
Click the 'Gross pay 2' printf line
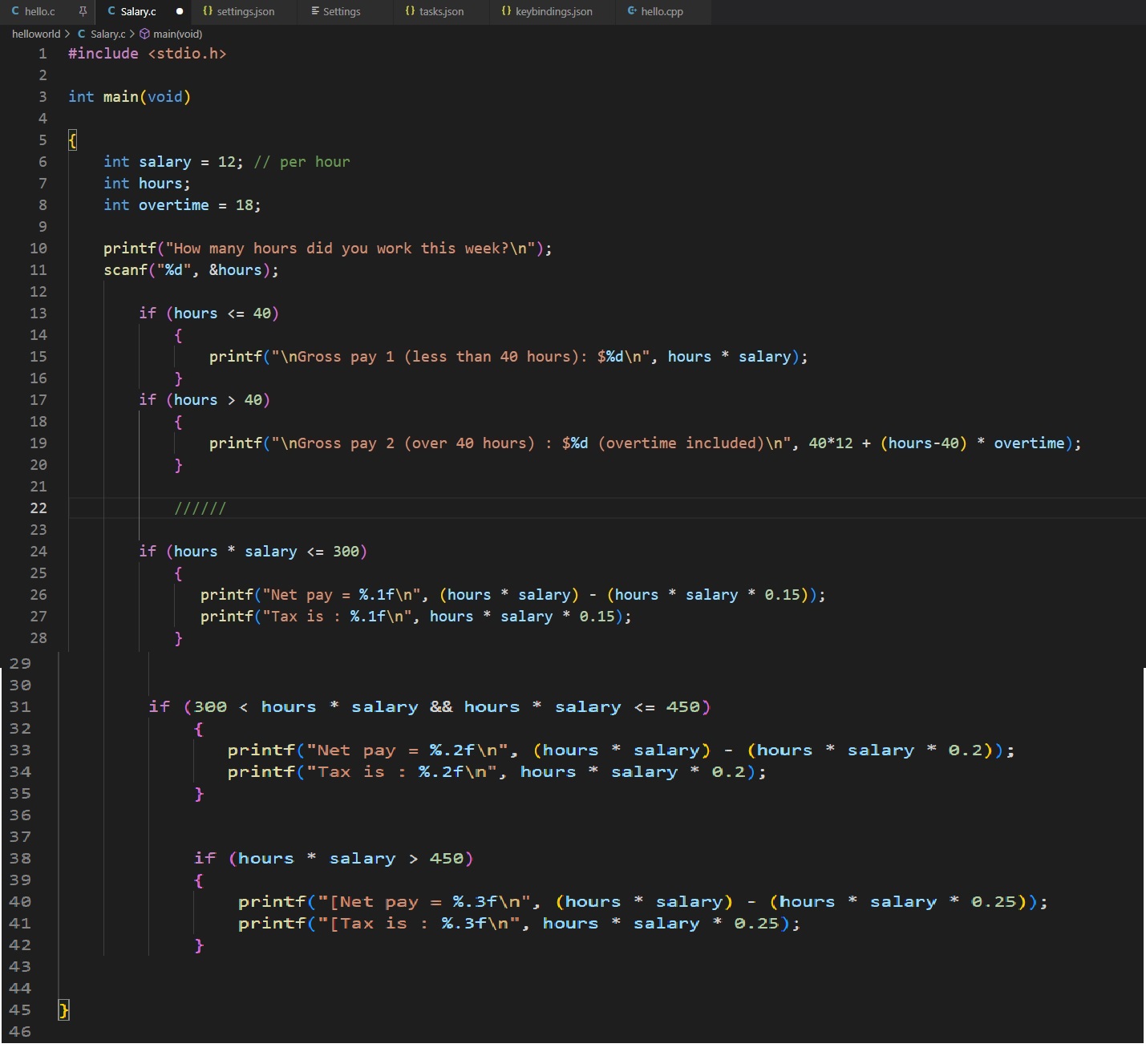pos(645,443)
